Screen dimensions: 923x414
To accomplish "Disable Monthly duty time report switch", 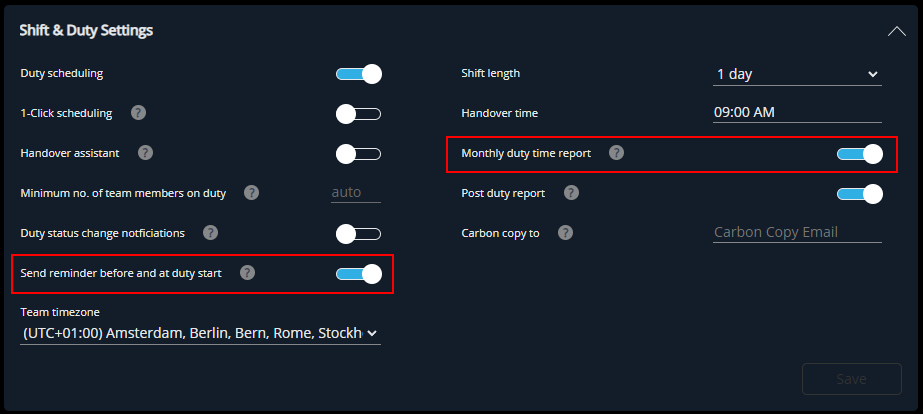I will 860,154.
